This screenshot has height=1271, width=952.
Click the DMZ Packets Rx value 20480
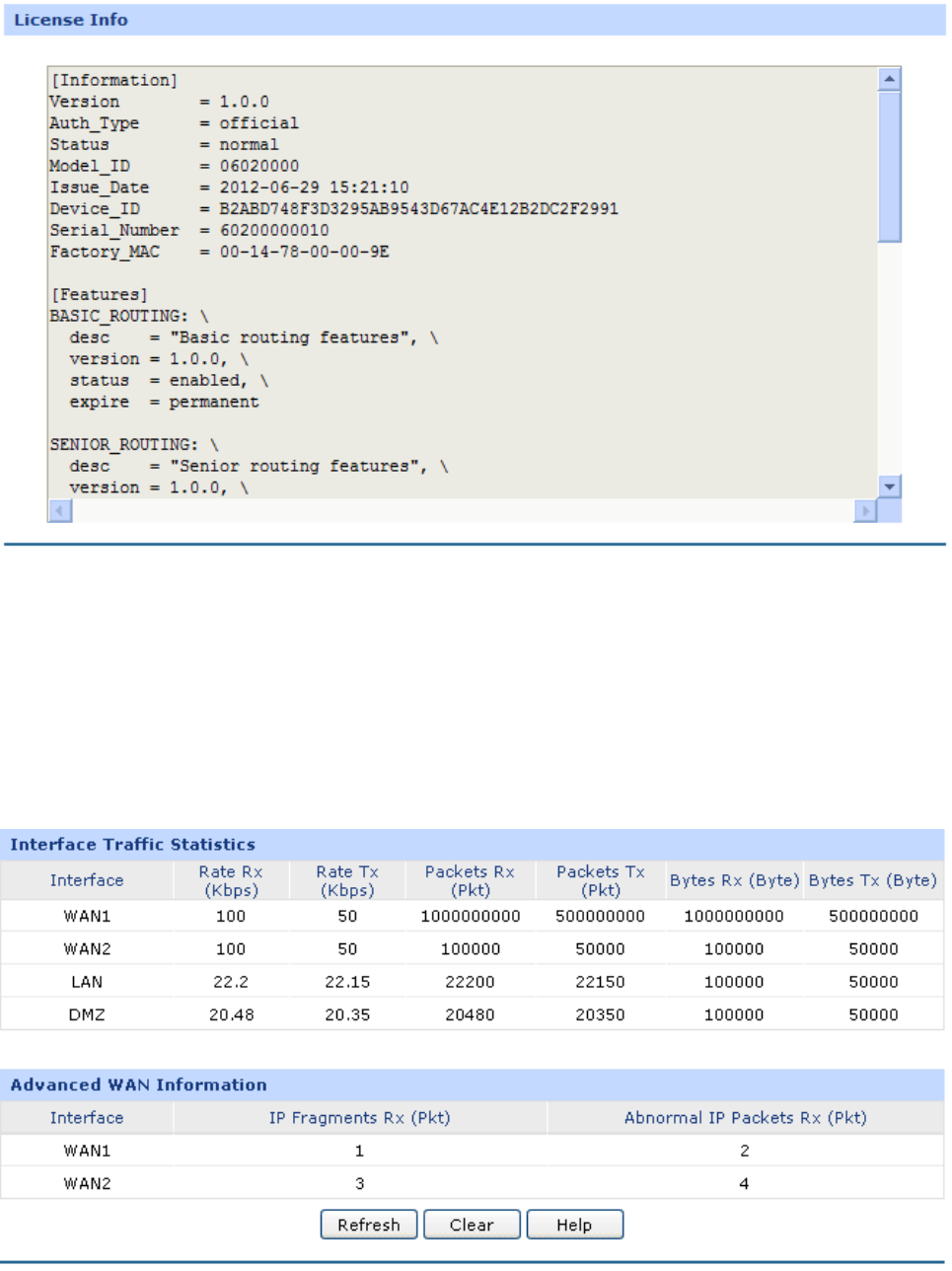coord(470,1014)
